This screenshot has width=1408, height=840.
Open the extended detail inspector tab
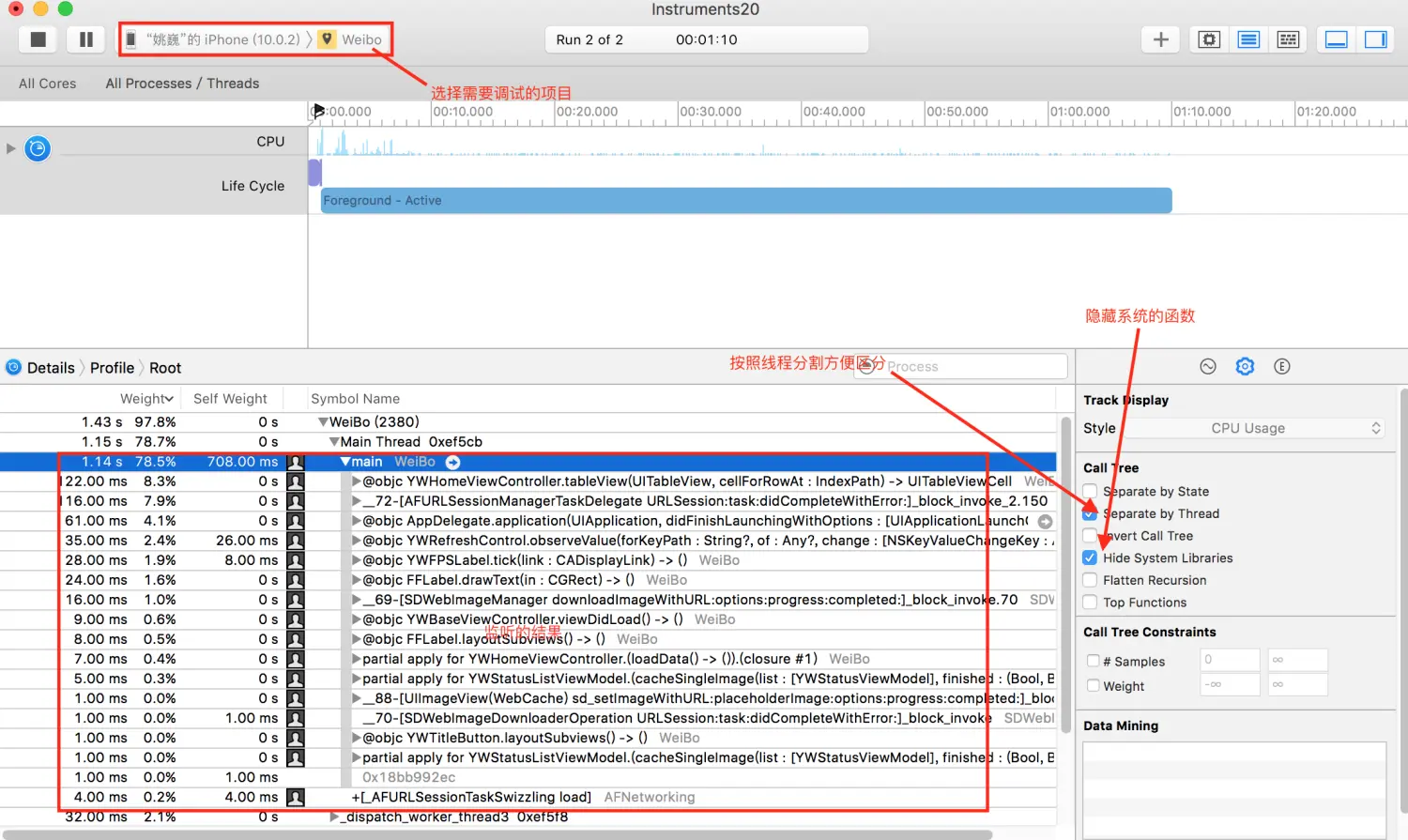point(1282,366)
